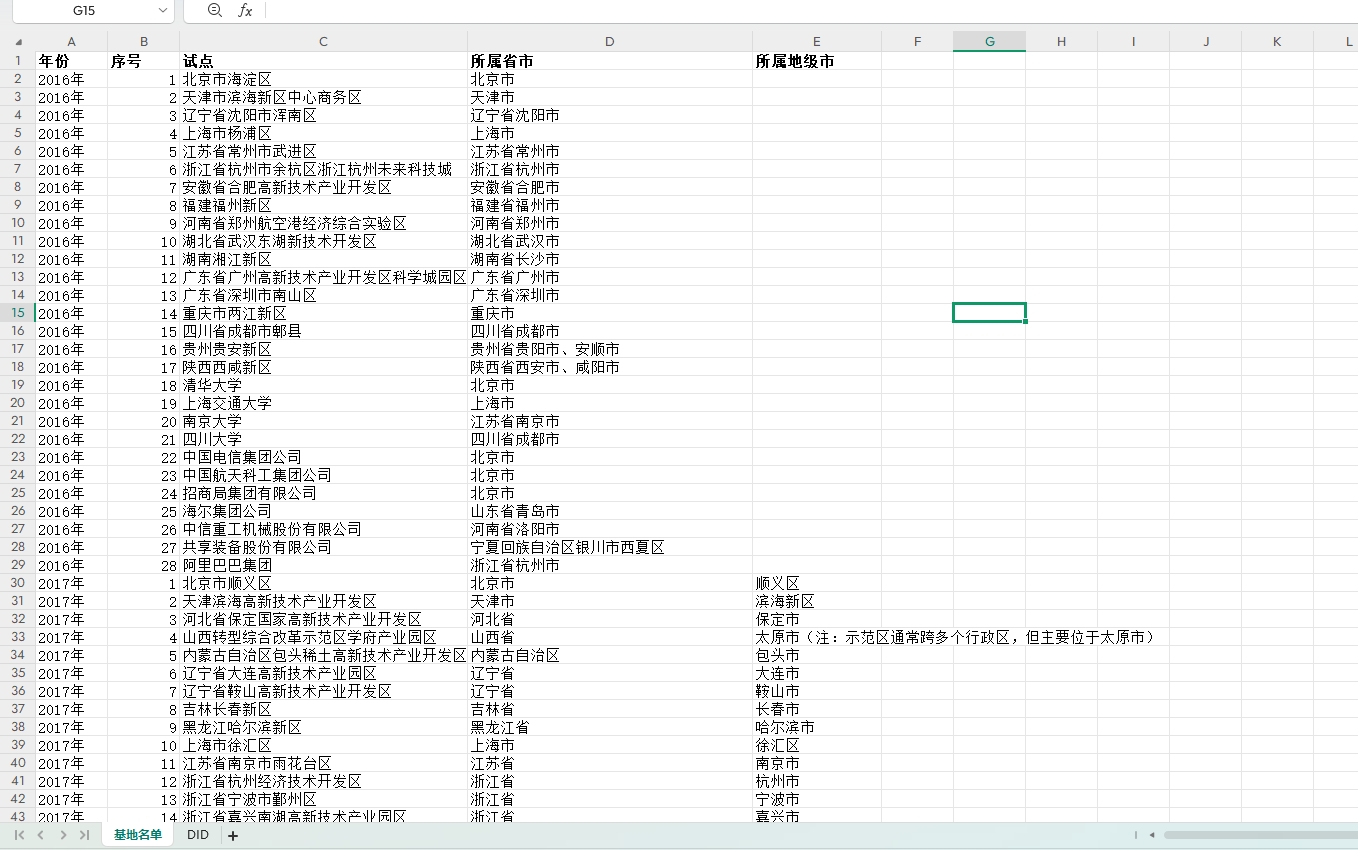Select the cell 阿里巴巴集团
1358x850 pixels.
point(324,565)
